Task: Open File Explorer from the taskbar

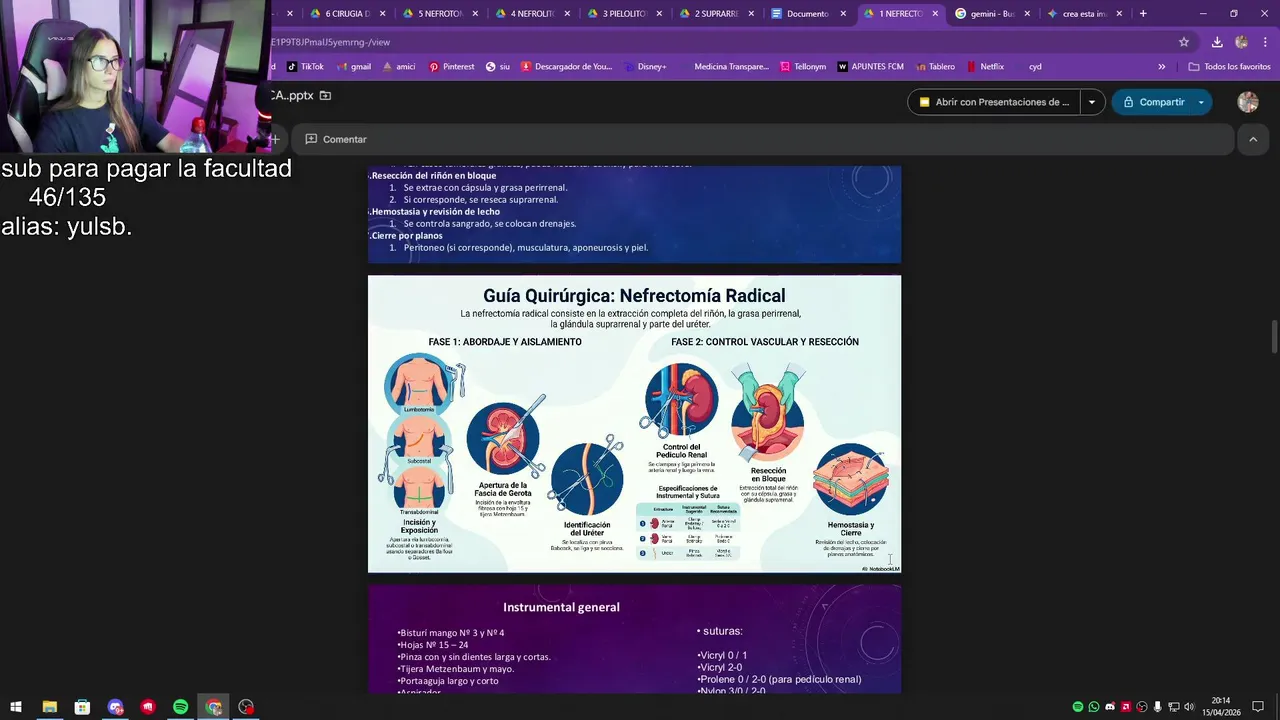Action: click(49, 707)
